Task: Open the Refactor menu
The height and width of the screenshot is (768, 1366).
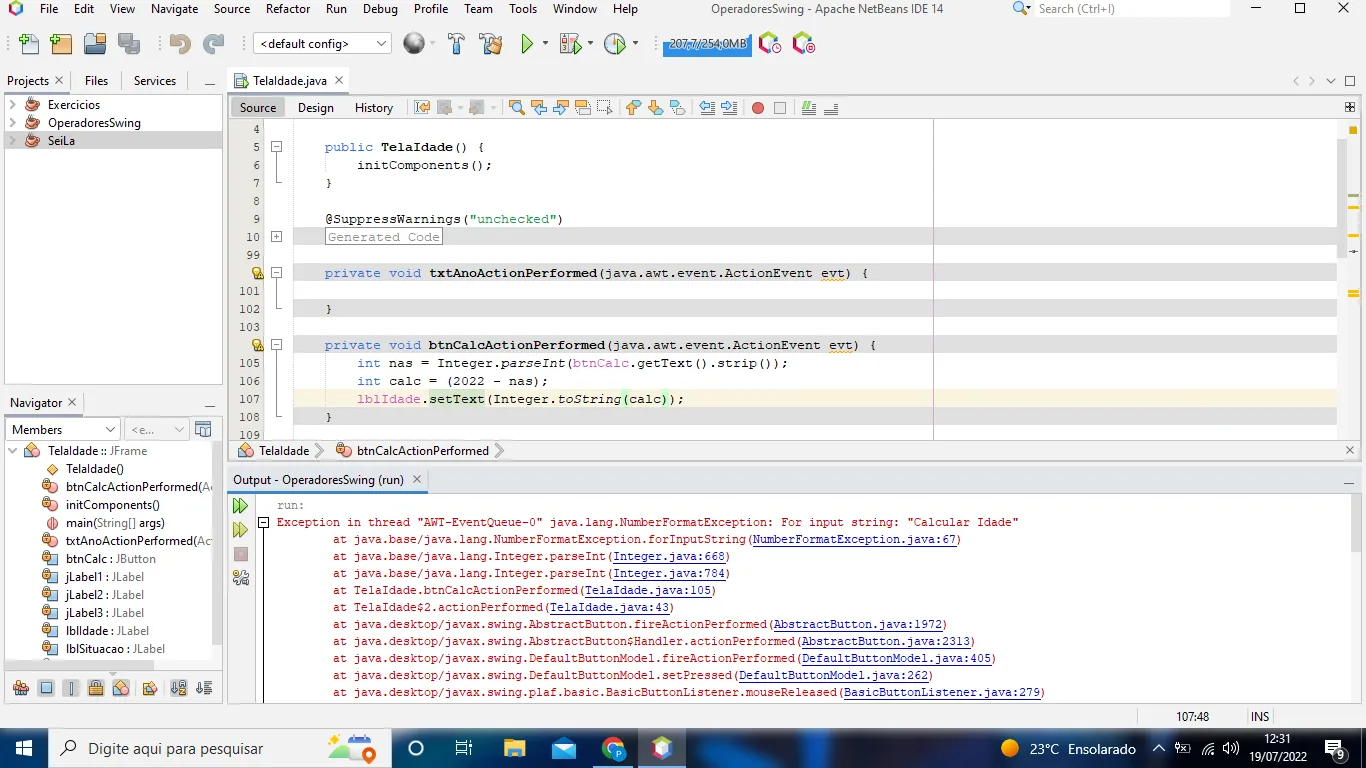Action: click(x=287, y=9)
